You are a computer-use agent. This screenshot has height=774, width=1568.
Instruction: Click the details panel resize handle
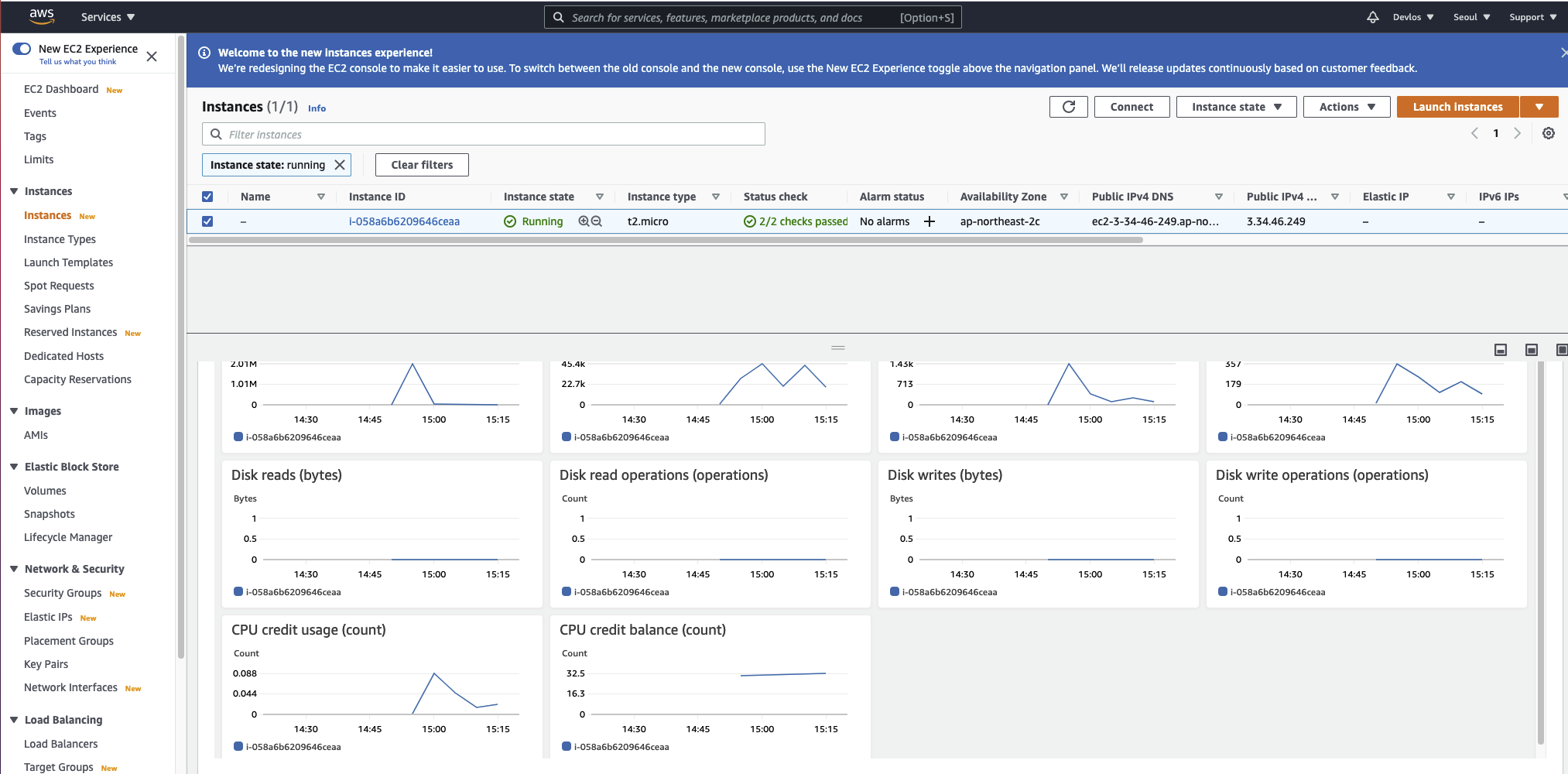(838, 348)
